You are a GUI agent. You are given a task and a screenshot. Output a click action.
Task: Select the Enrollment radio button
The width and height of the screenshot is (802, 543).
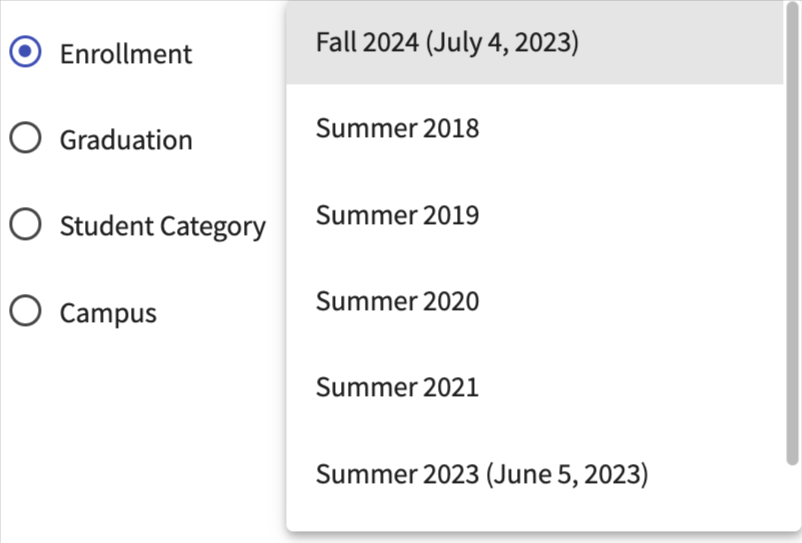[x=25, y=52]
